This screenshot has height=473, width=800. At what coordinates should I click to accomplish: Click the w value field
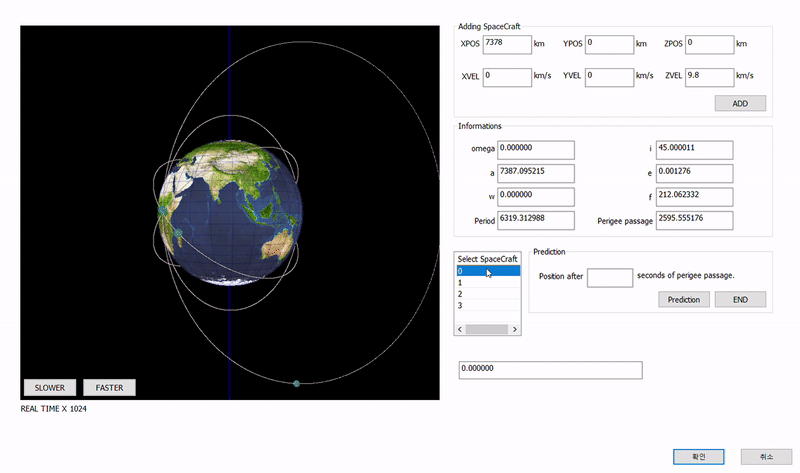(x=536, y=196)
